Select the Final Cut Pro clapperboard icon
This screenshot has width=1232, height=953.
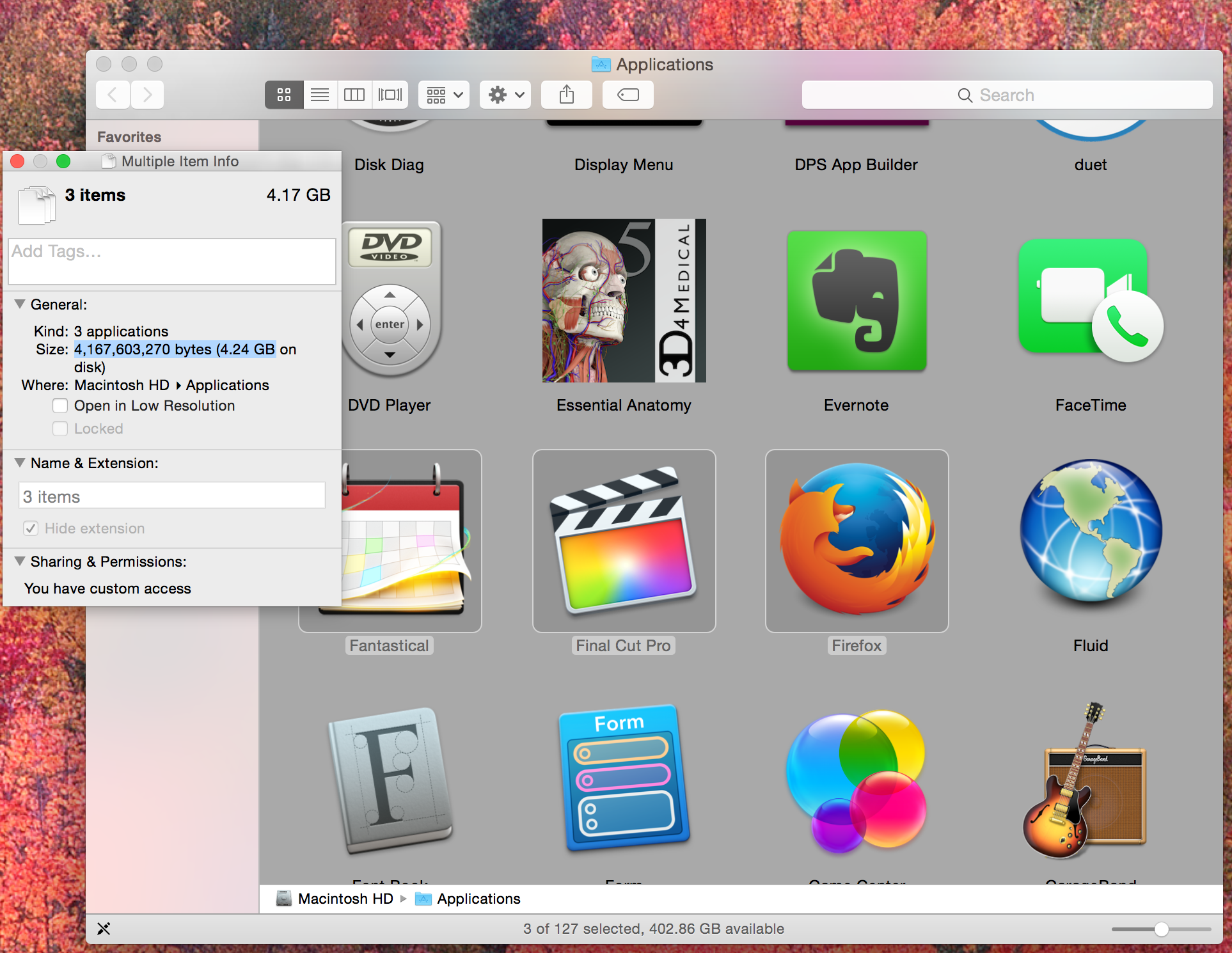click(624, 540)
